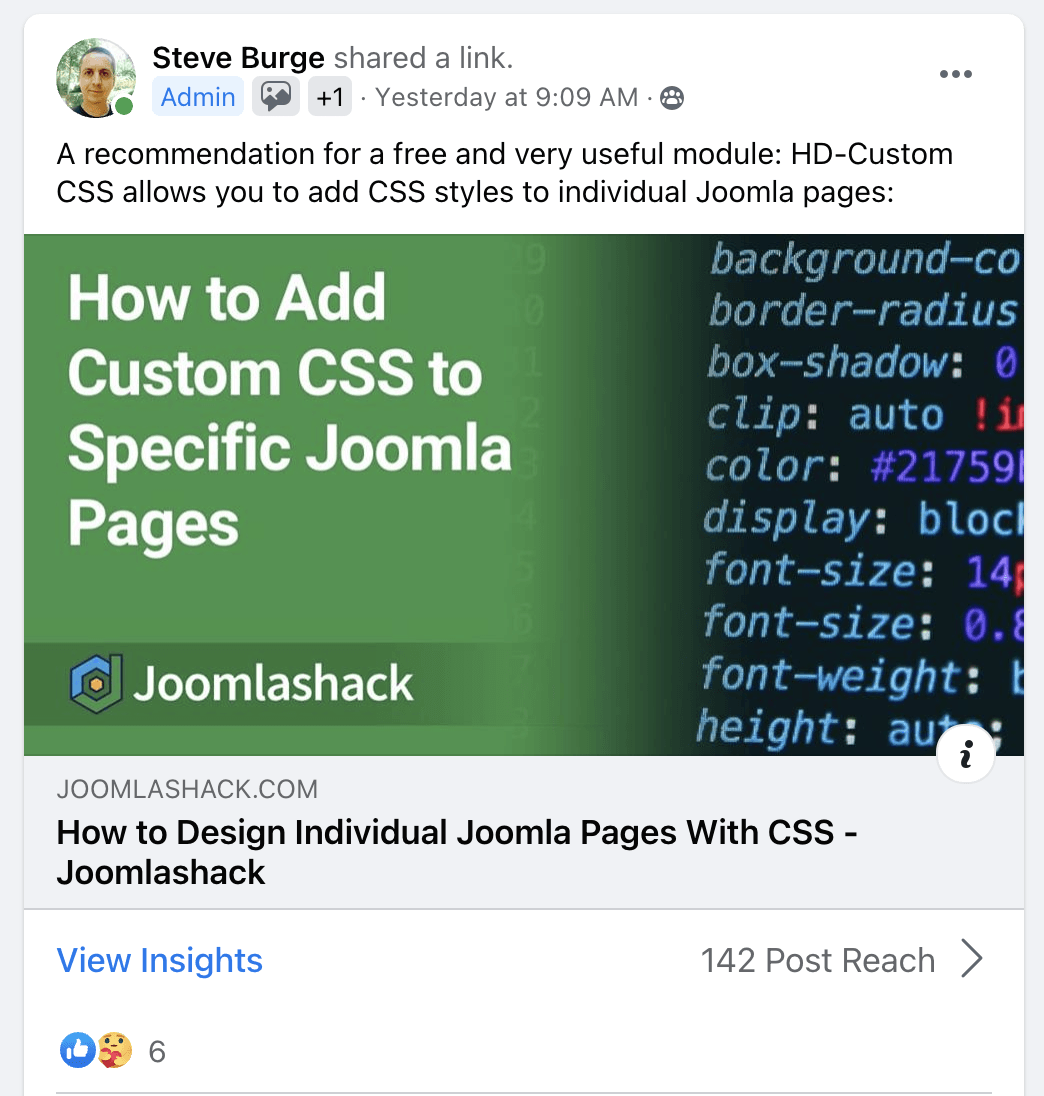
Task: Open the list of 6 reactions
Action: 157,1051
